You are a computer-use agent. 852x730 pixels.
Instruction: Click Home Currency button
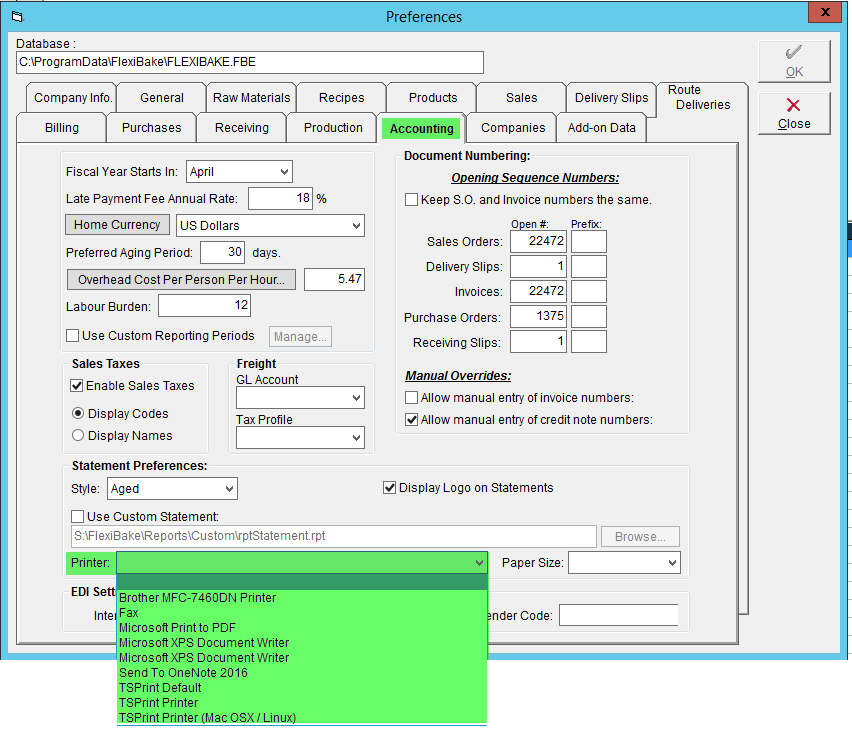pos(117,225)
